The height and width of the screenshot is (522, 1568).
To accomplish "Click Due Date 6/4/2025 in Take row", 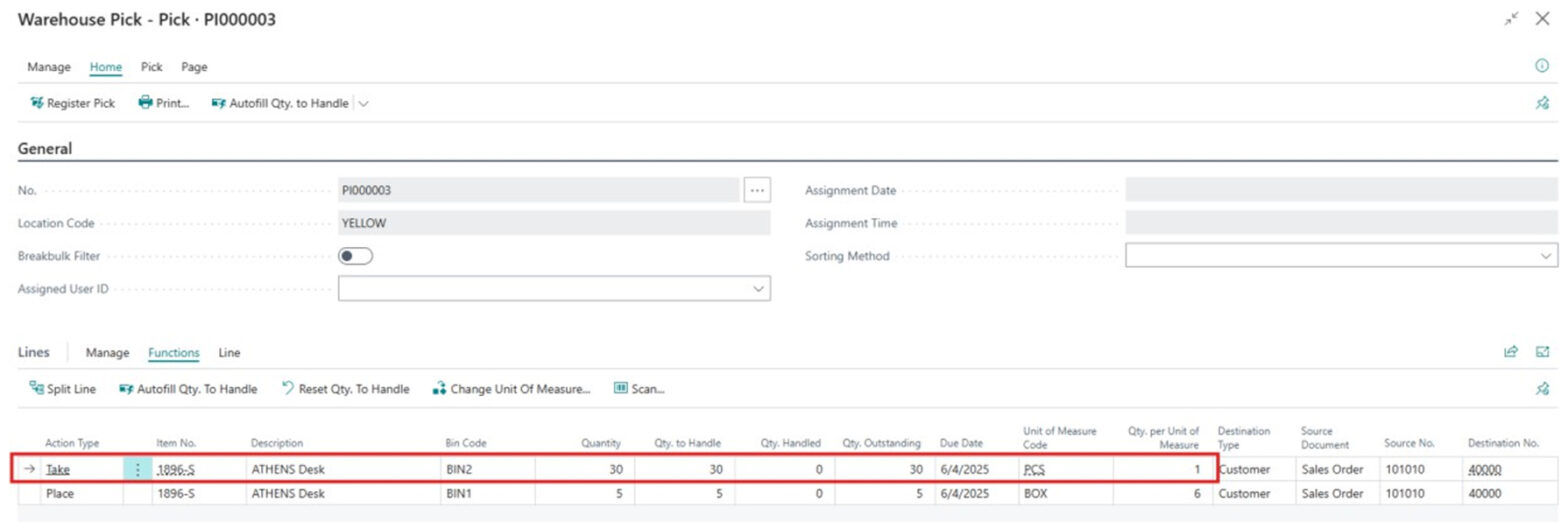I will pos(965,469).
